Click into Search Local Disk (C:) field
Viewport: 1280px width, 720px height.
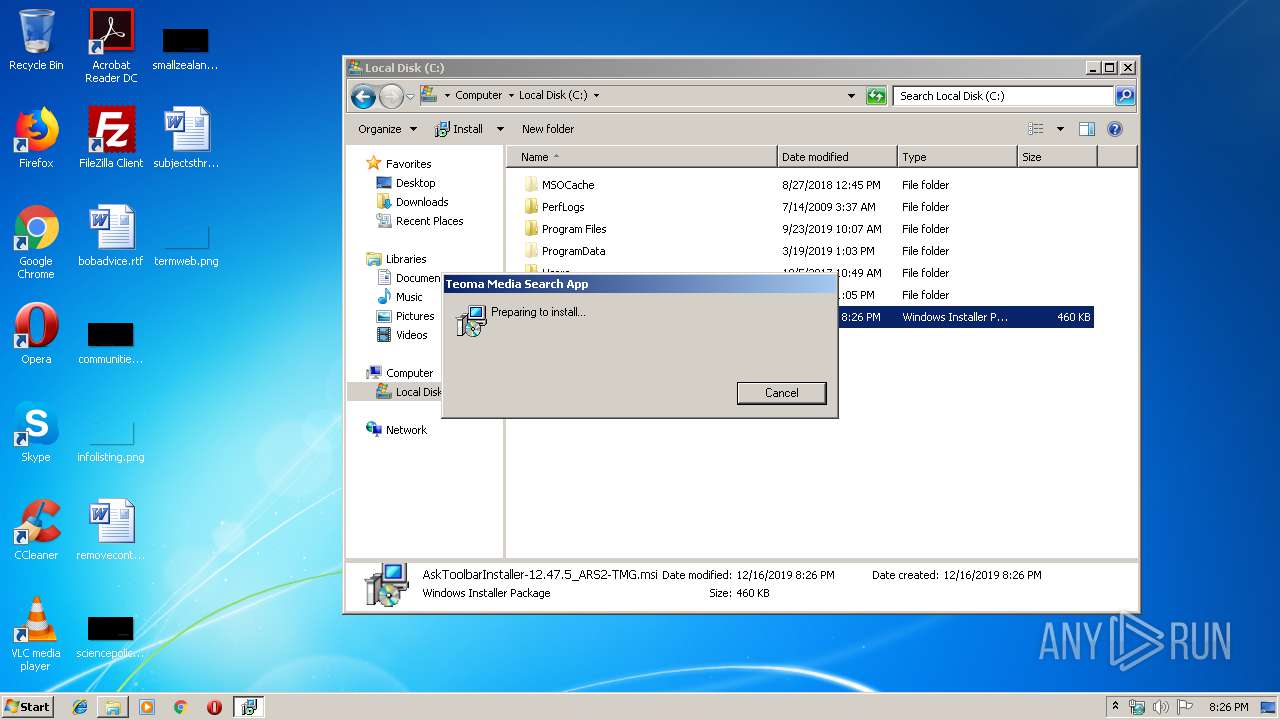pos(1003,96)
